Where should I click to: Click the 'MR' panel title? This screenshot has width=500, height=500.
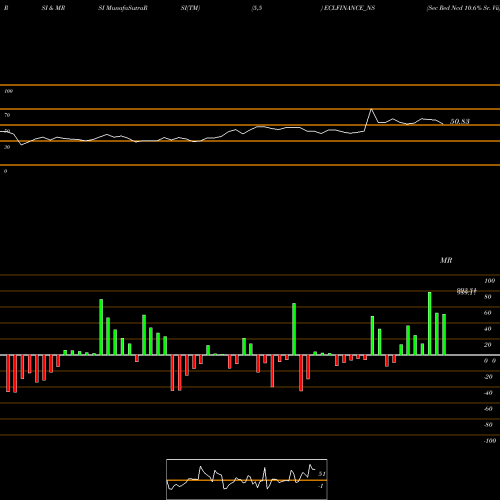(x=446, y=260)
